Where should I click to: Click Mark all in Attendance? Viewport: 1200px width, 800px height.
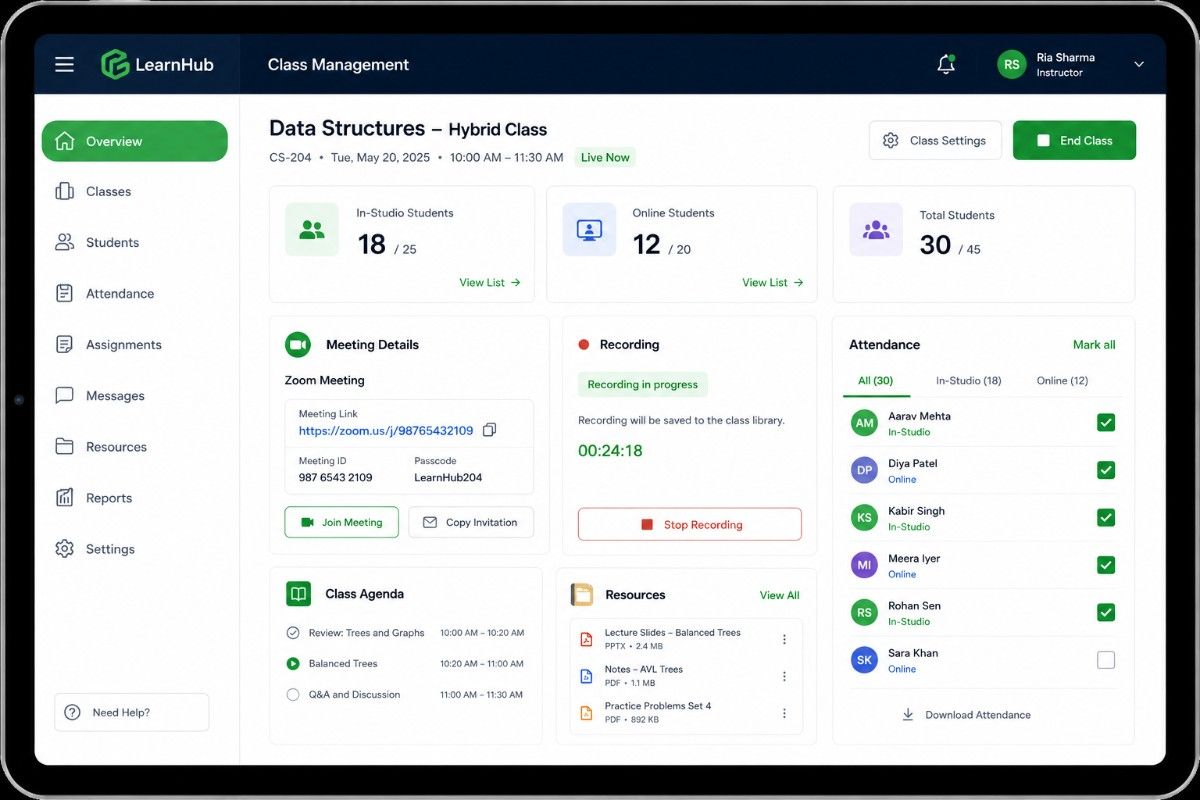pos(1094,344)
